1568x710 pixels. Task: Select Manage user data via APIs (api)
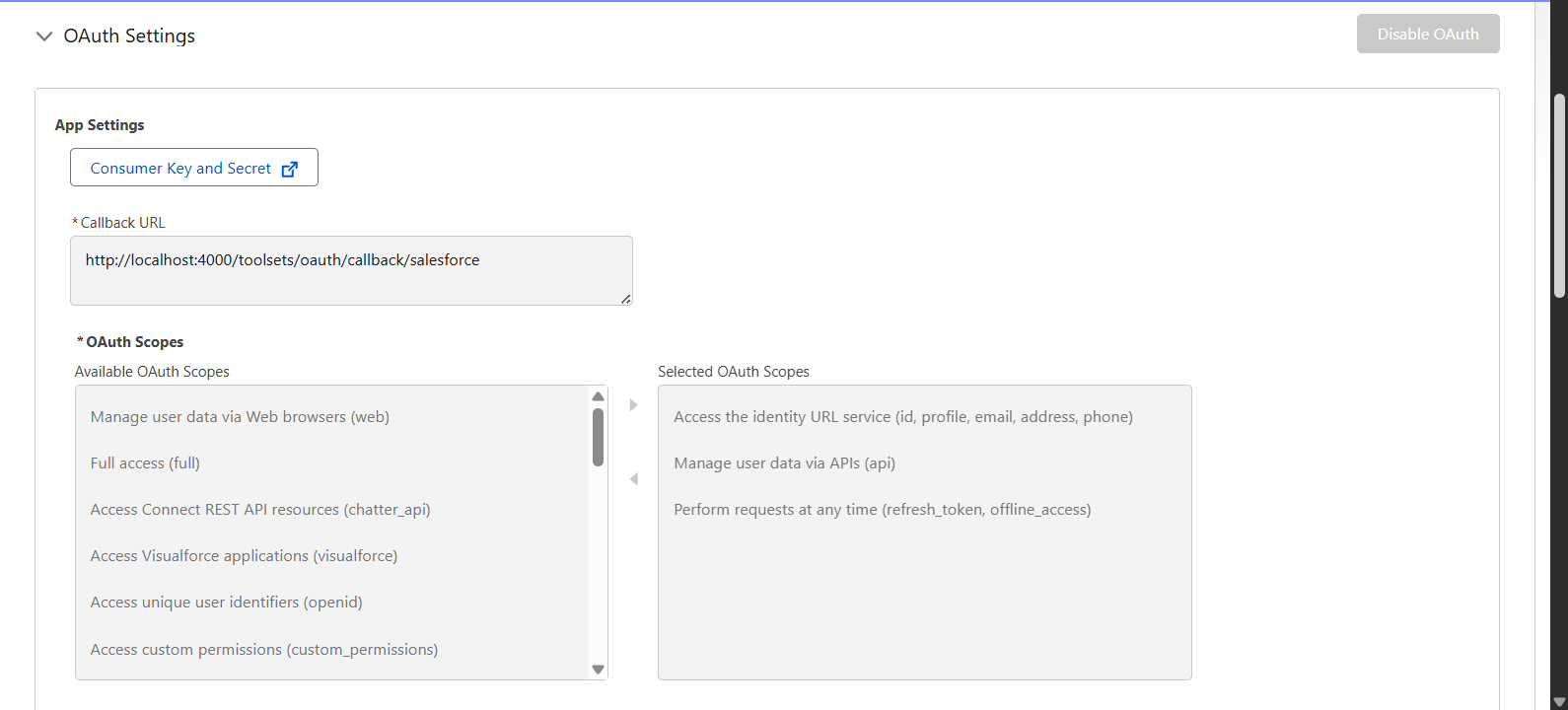coord(784,463)
